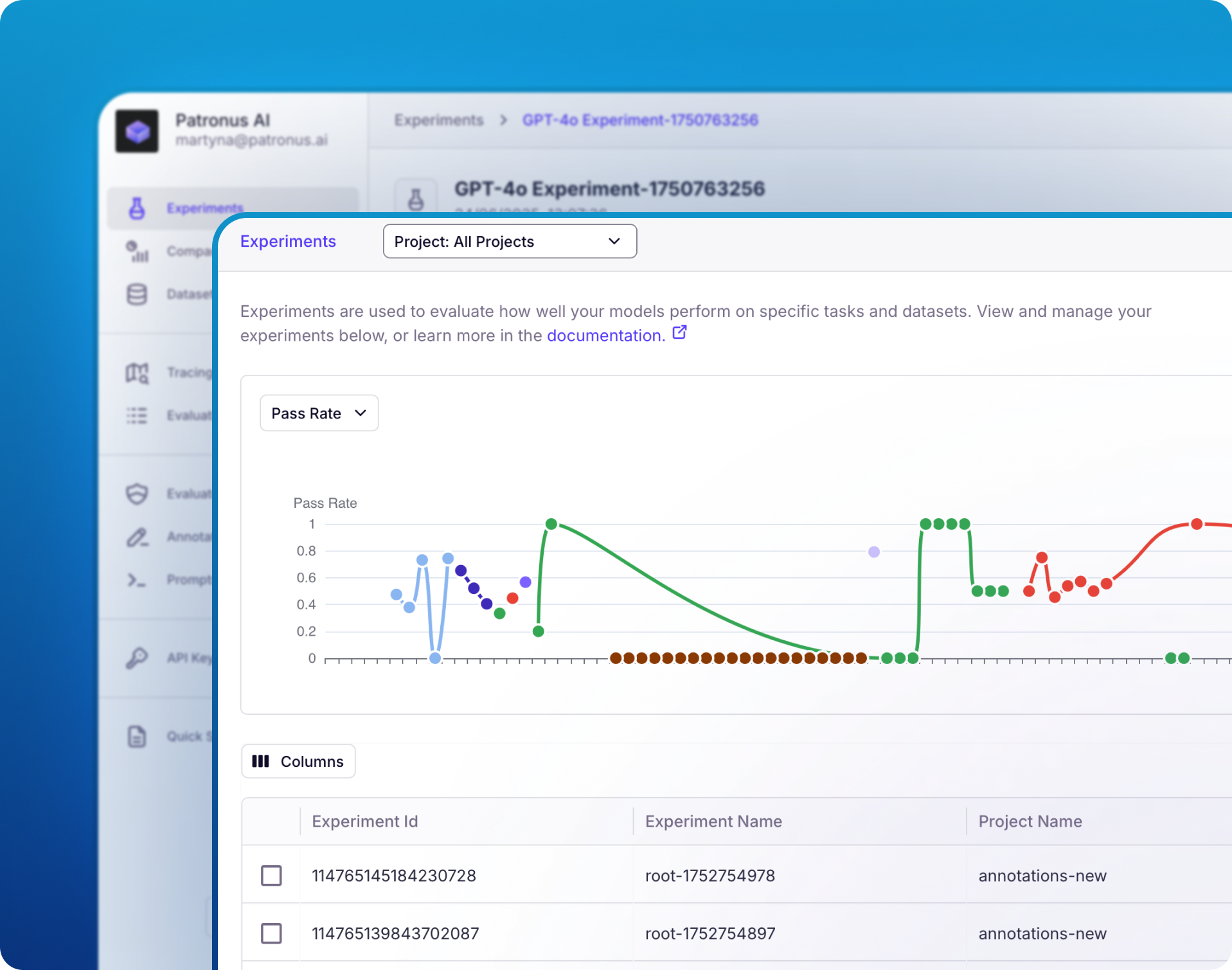
Task: Click annotations-new in root-1752754978 row
Action: [x=1042, y=876]
